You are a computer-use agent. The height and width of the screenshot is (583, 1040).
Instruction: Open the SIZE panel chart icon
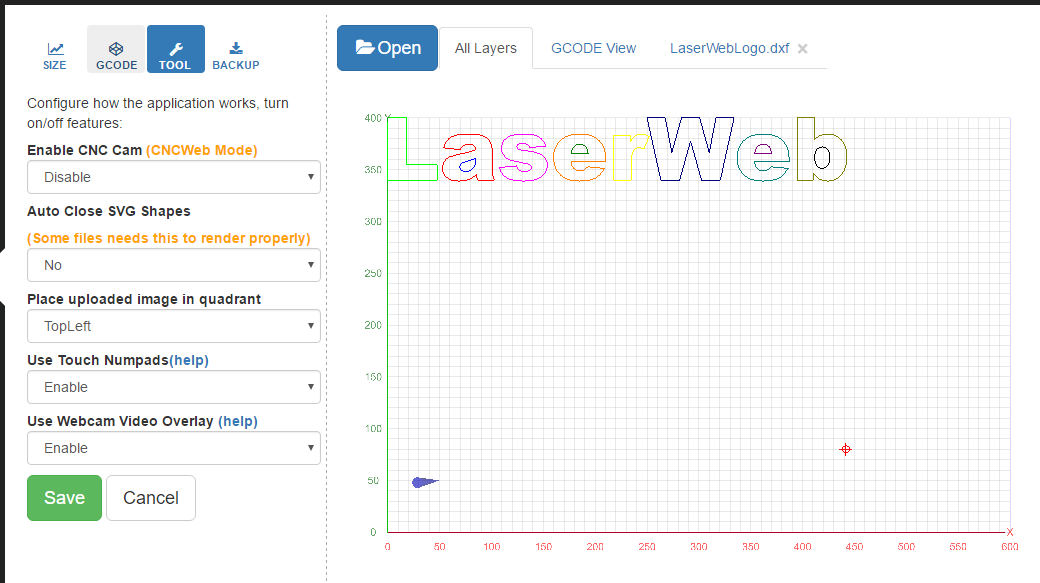pyautogui.click(x=55, y=49)
